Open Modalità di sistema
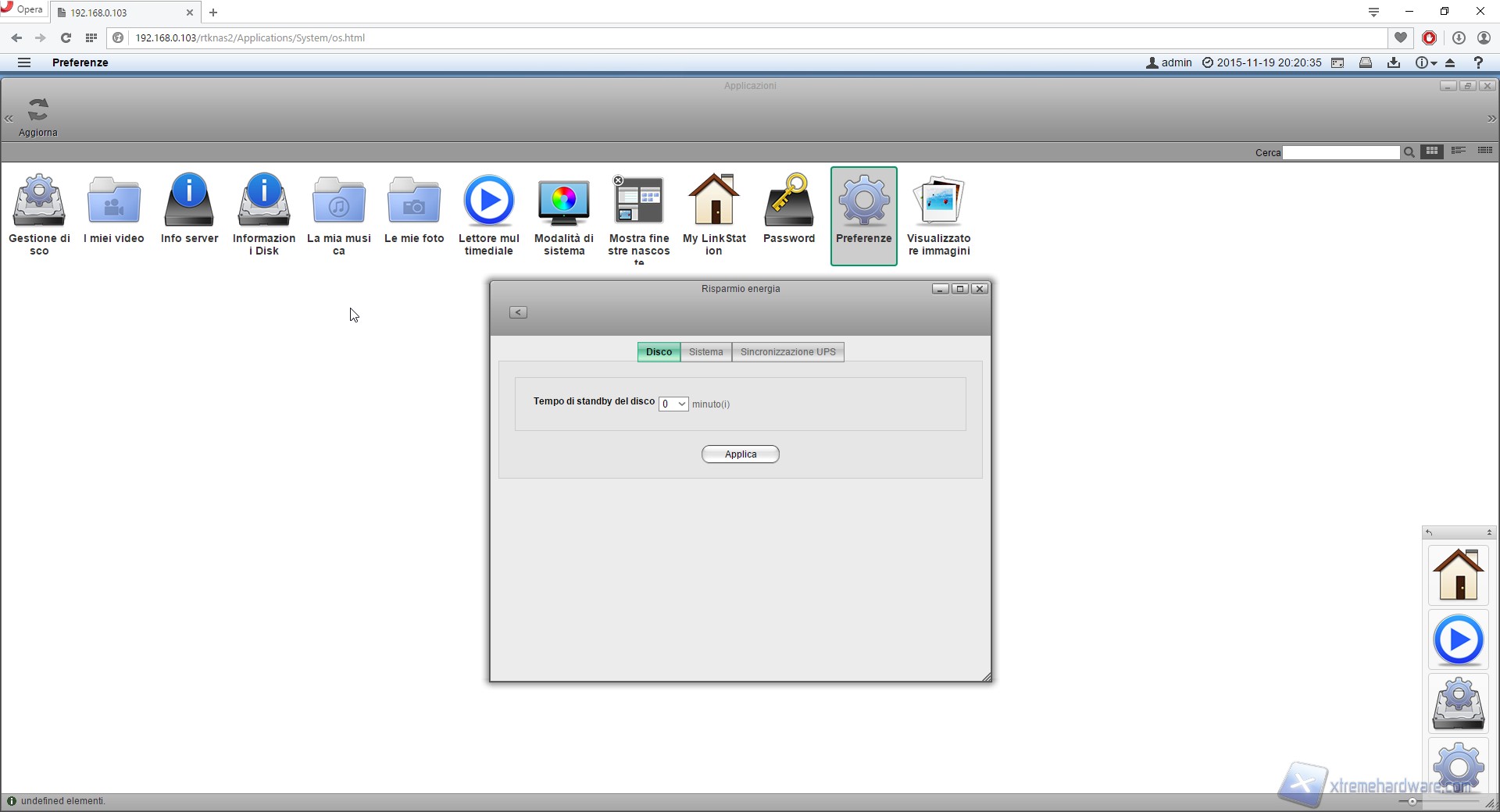The image size is (1500, 812). 564,201
